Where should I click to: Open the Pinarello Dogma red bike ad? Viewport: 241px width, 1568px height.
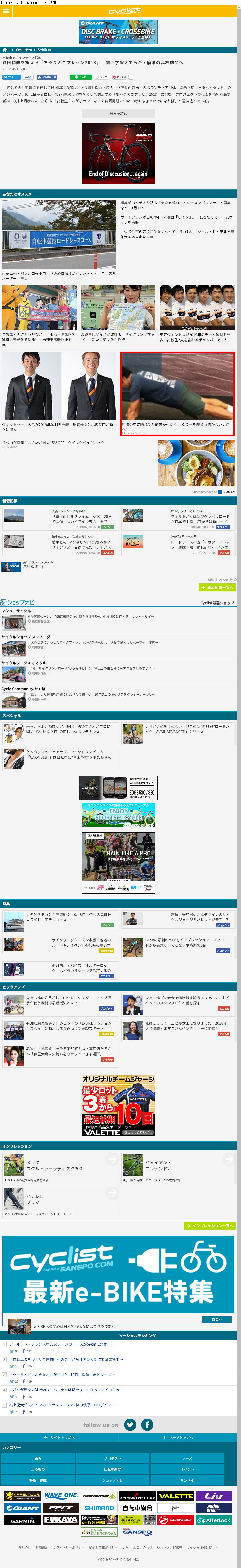click(118, 153)
